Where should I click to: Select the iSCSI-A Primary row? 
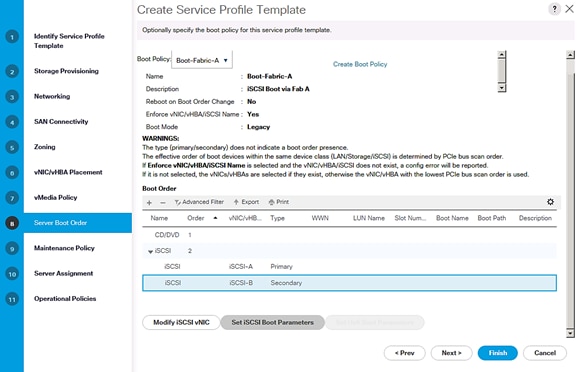coord(349,267)
